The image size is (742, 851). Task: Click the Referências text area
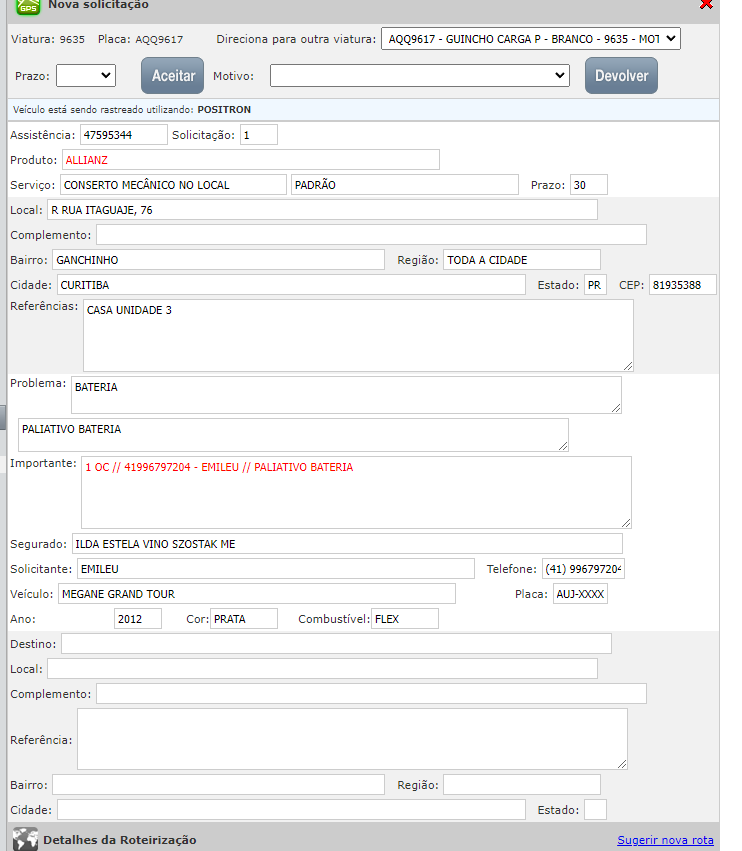357,335
